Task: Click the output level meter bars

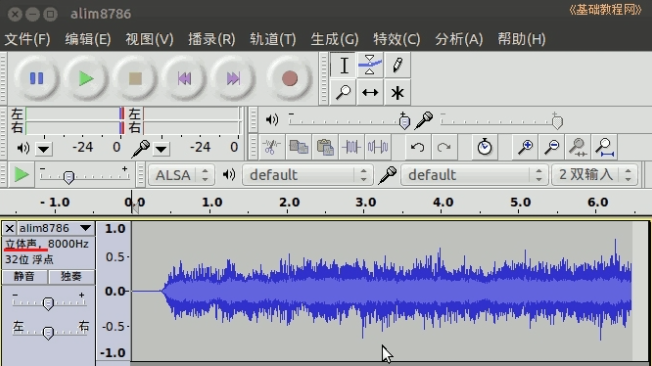Action: coord(75,120)
